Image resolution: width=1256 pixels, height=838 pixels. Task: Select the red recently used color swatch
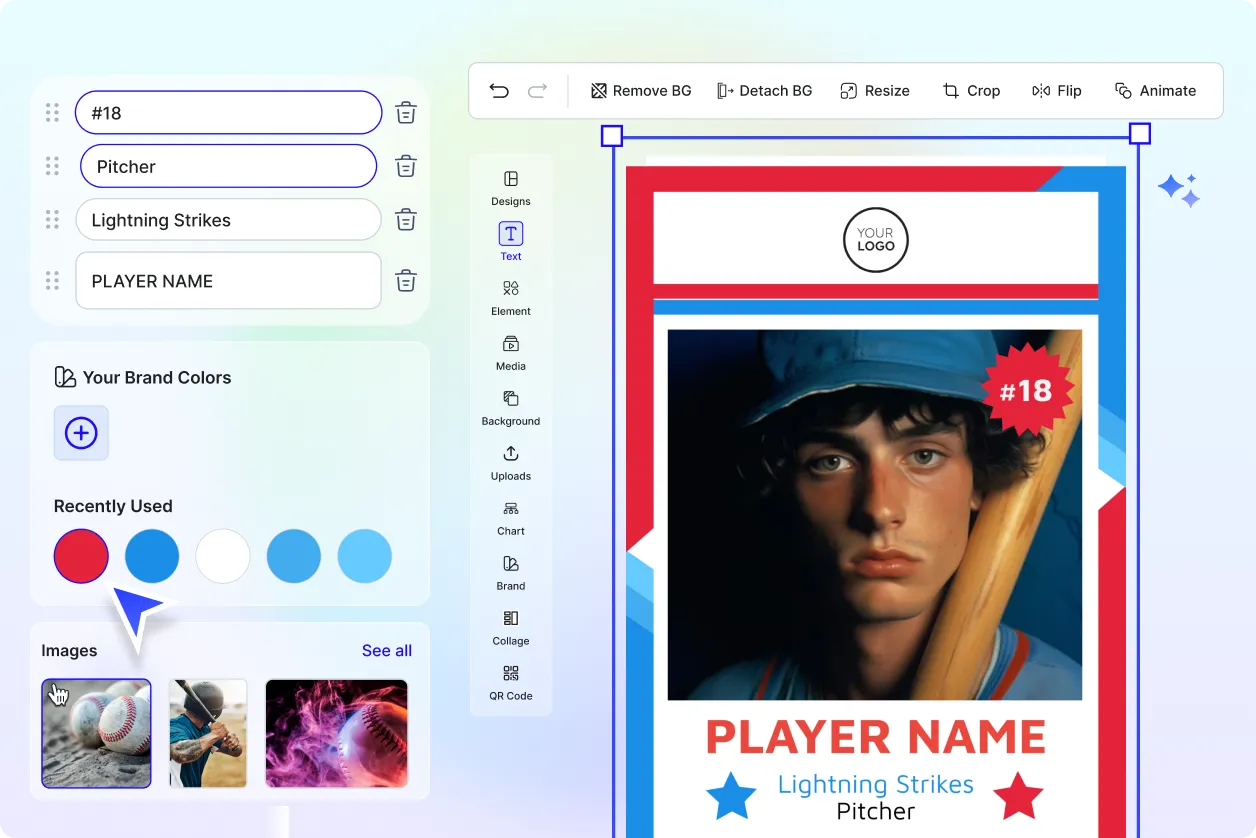pos(81,556)
